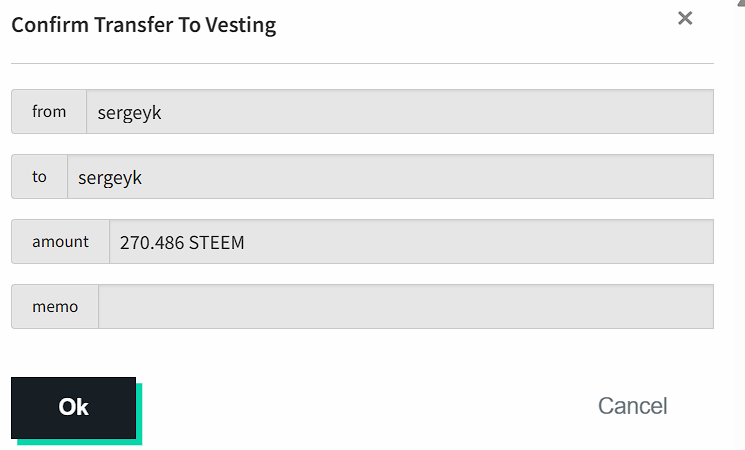Click the 270.486 STEEM value text
745x450 pixels.
pos(182,242)
